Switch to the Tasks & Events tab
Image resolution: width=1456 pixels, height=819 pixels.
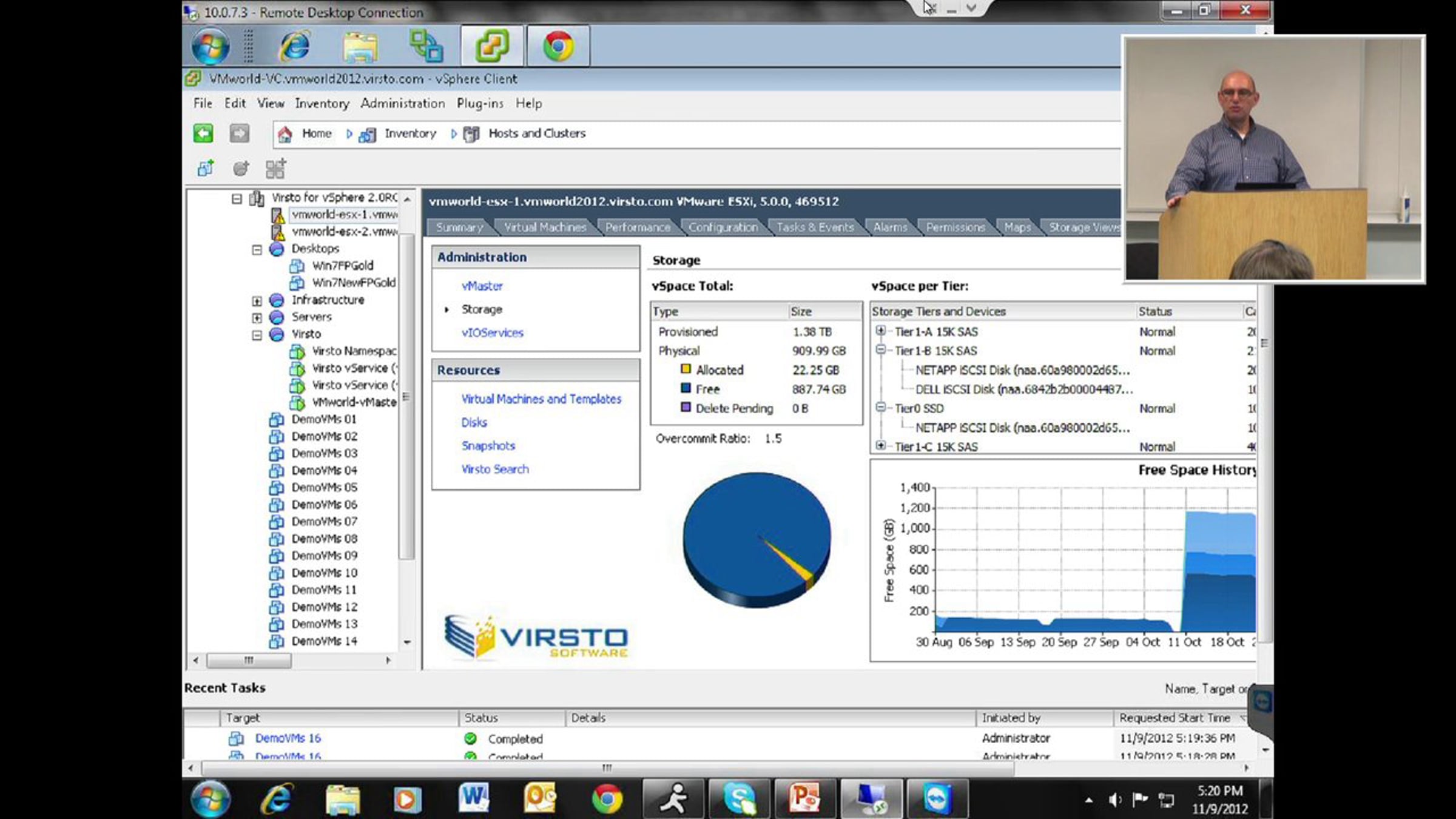[815, 227]
